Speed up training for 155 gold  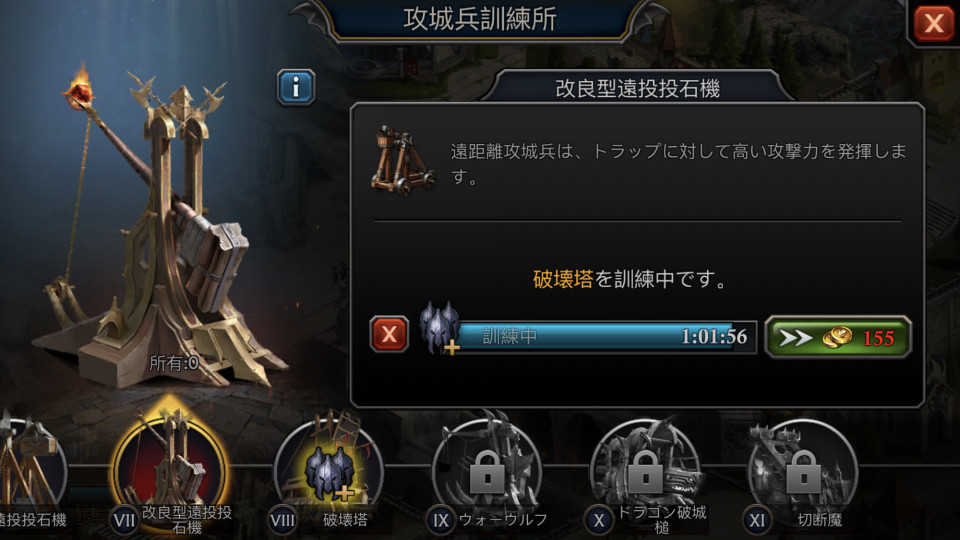click(838, 337)
